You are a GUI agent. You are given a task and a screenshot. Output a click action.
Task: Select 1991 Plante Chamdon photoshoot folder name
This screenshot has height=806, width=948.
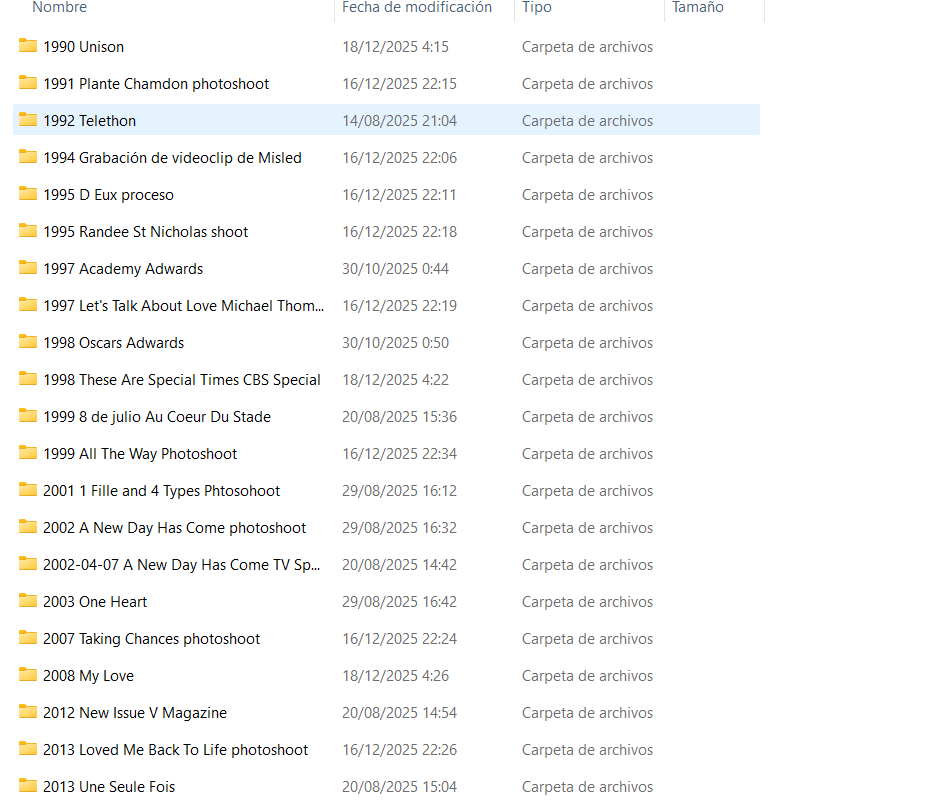pos(156,84)
